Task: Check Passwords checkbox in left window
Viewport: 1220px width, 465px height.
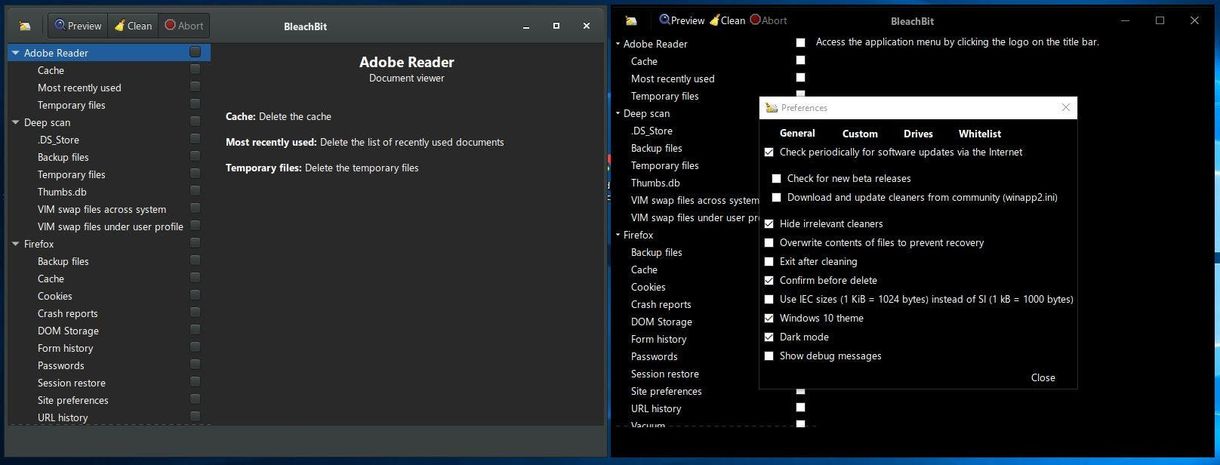Action: coord(195,365)
